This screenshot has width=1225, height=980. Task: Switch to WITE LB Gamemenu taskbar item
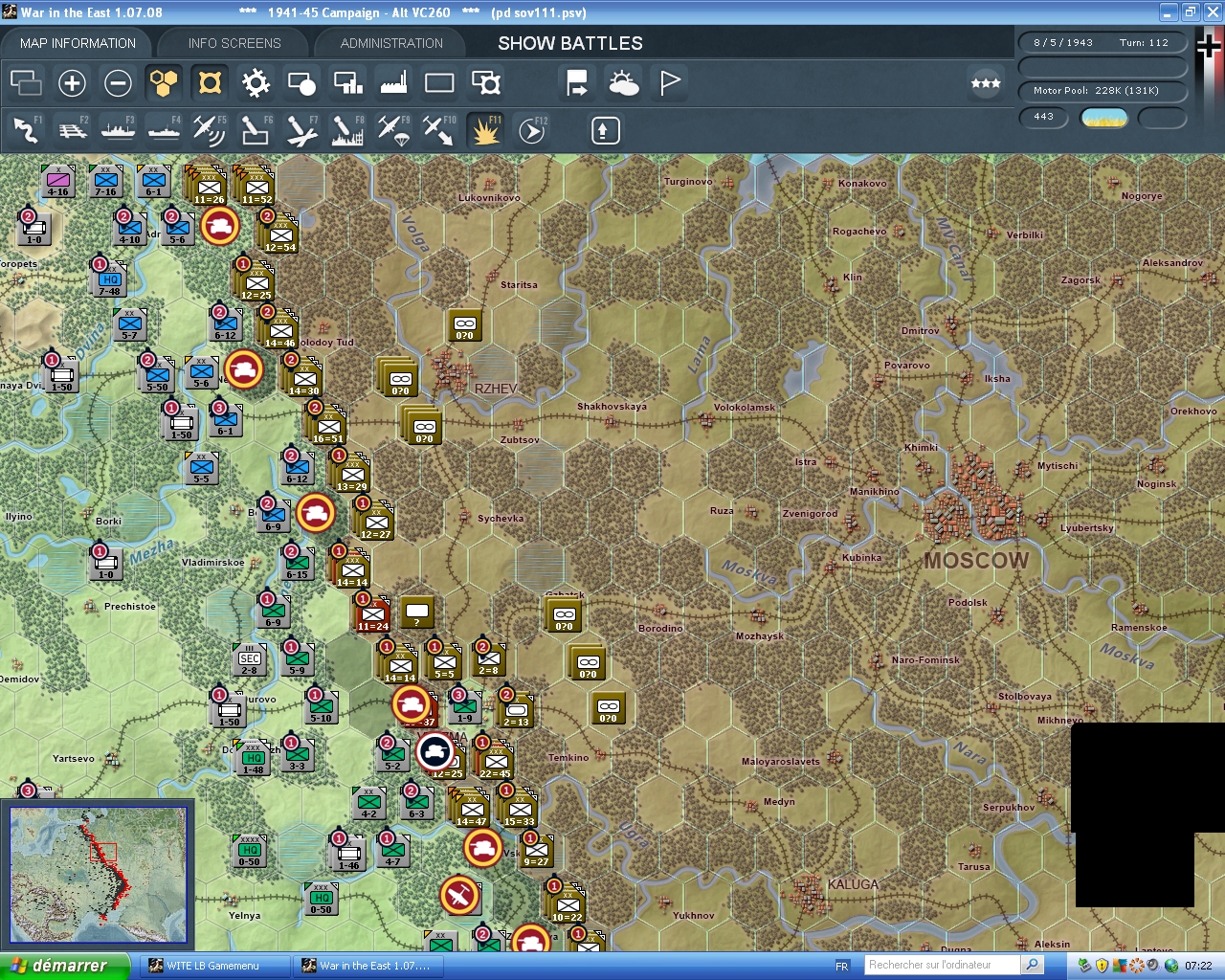coord(214,966)
